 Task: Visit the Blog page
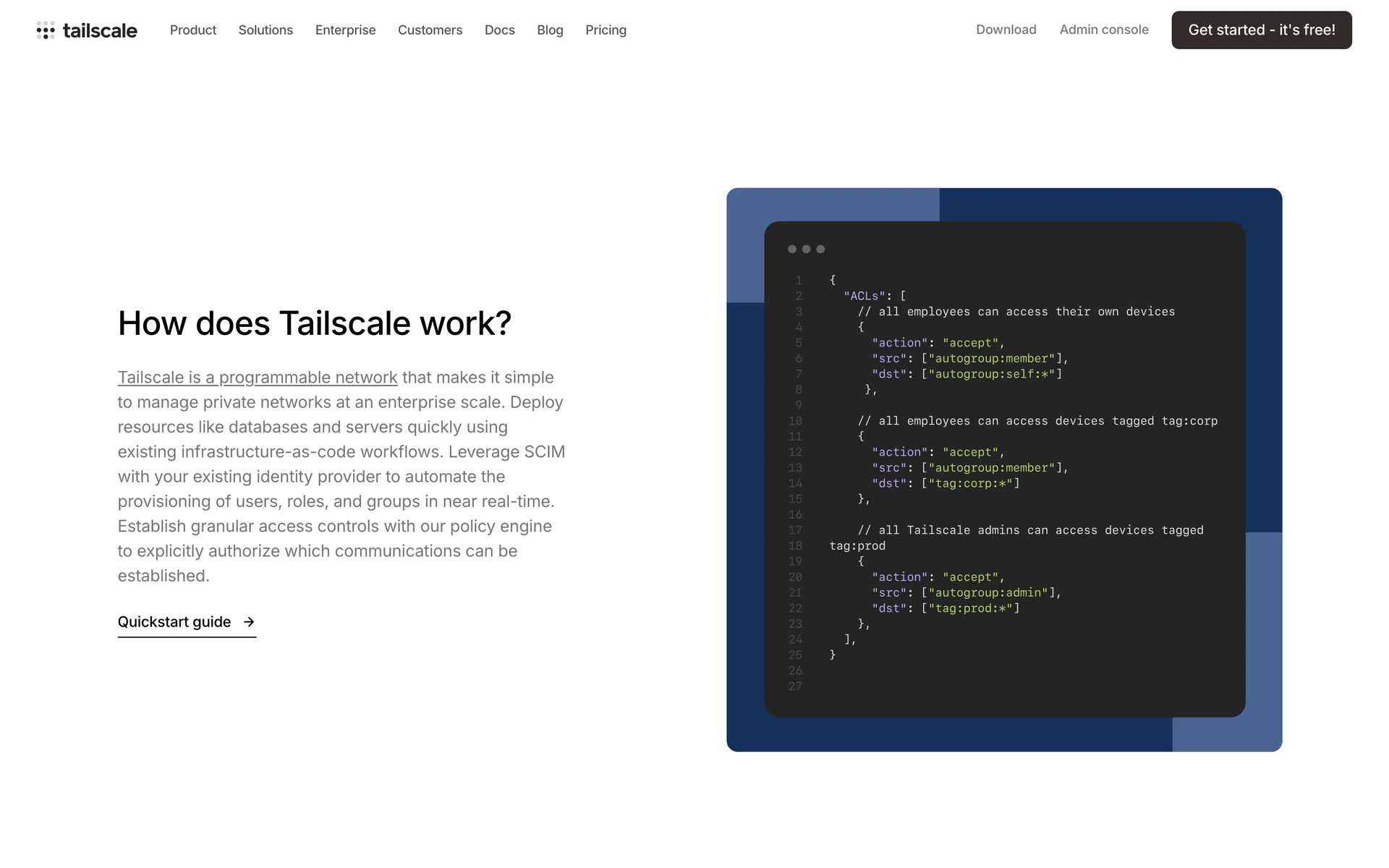click(x=550, y=30)
